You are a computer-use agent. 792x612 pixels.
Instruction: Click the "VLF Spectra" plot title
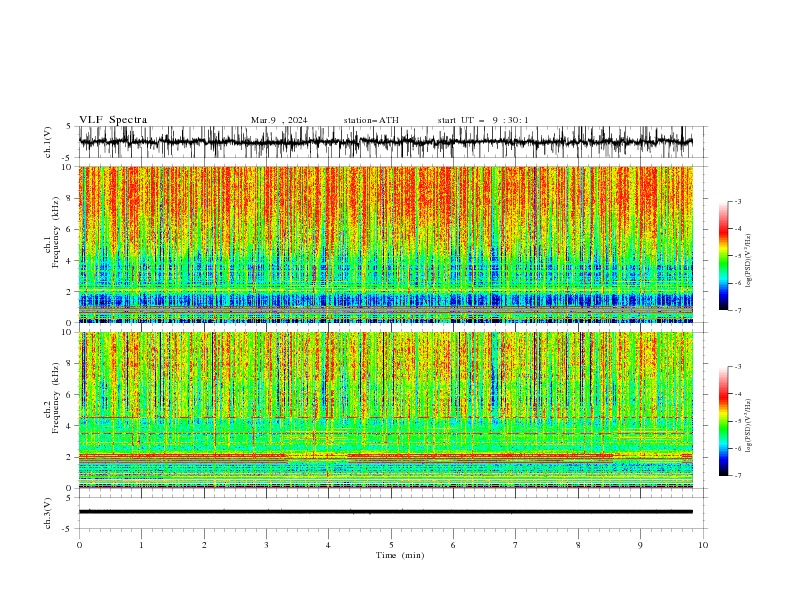click(x=113, y=120)
